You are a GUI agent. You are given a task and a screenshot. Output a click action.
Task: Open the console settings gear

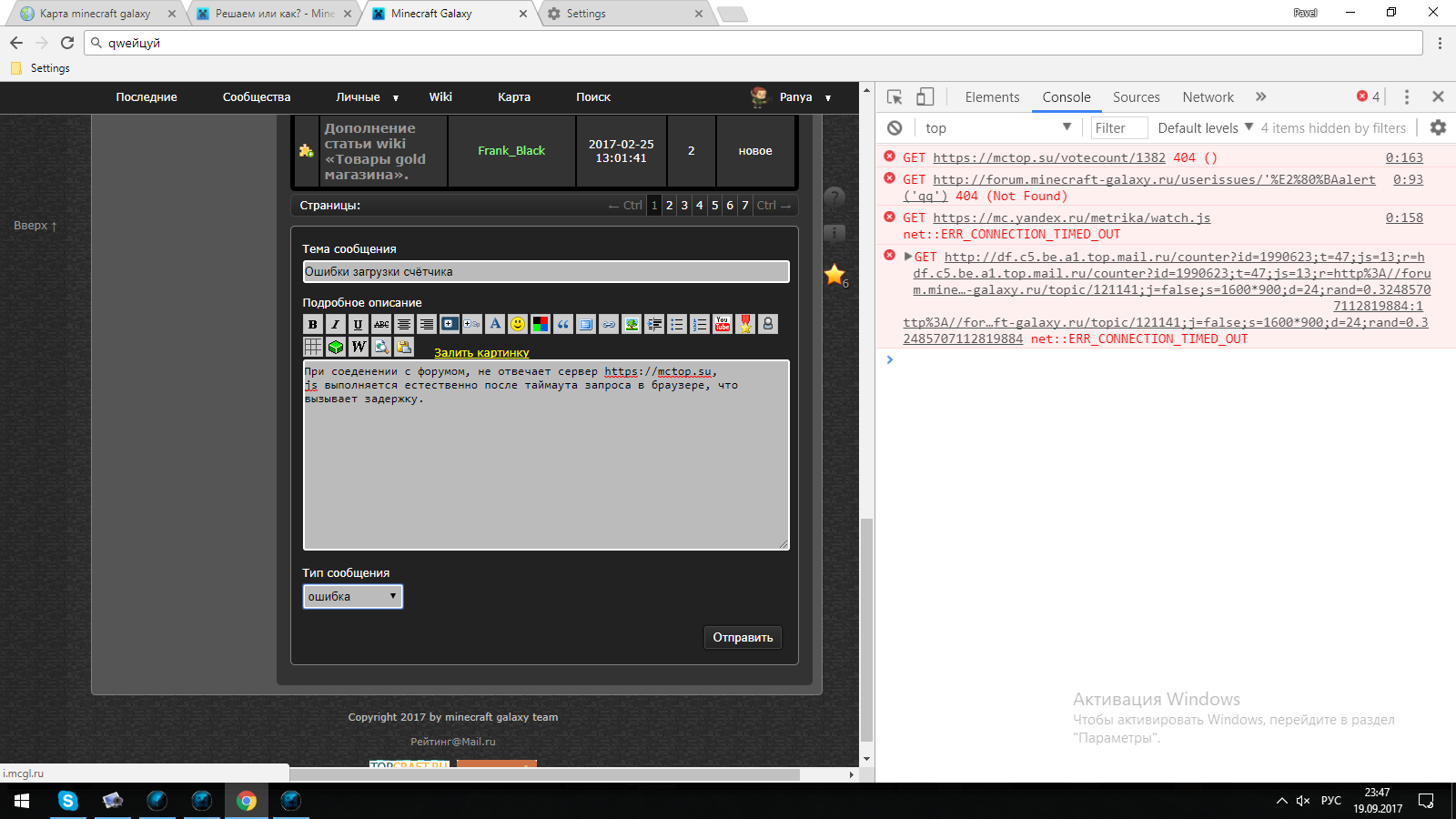pos(1438,128)
